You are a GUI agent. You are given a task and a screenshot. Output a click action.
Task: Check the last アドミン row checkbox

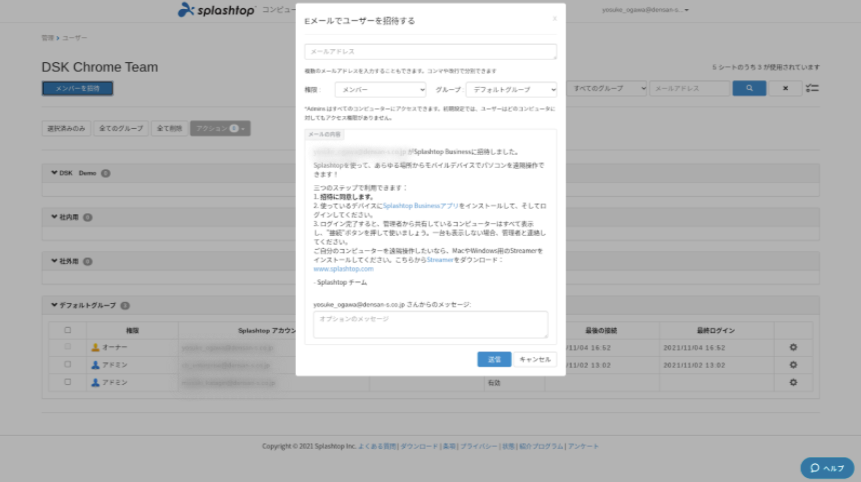pos(68,382)
